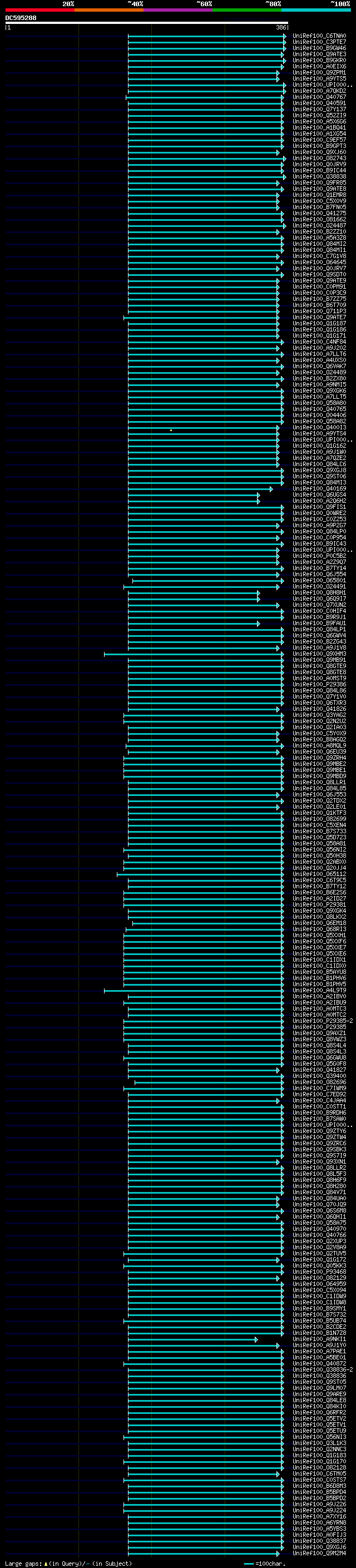Select the UniRef100_Q6QHI1 entry
Screen dimensions: 356x1568
pos(319,1217)
